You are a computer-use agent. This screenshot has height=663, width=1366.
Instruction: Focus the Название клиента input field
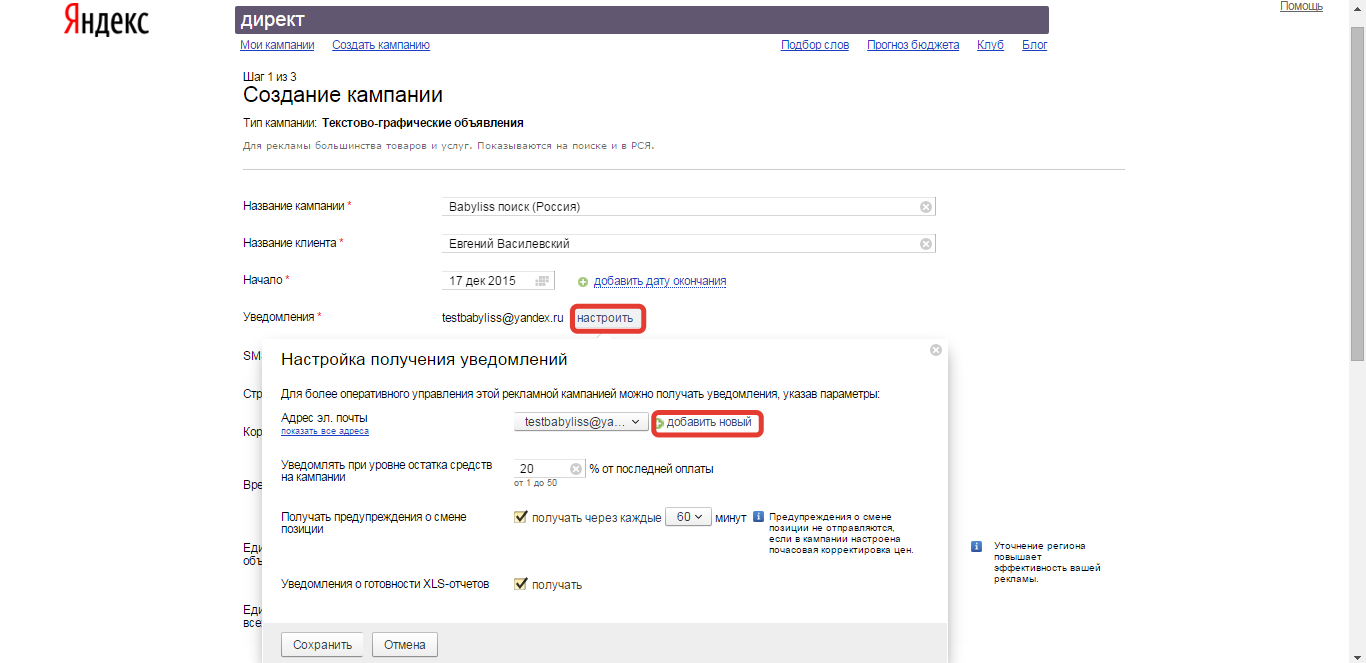click(688, 244)
